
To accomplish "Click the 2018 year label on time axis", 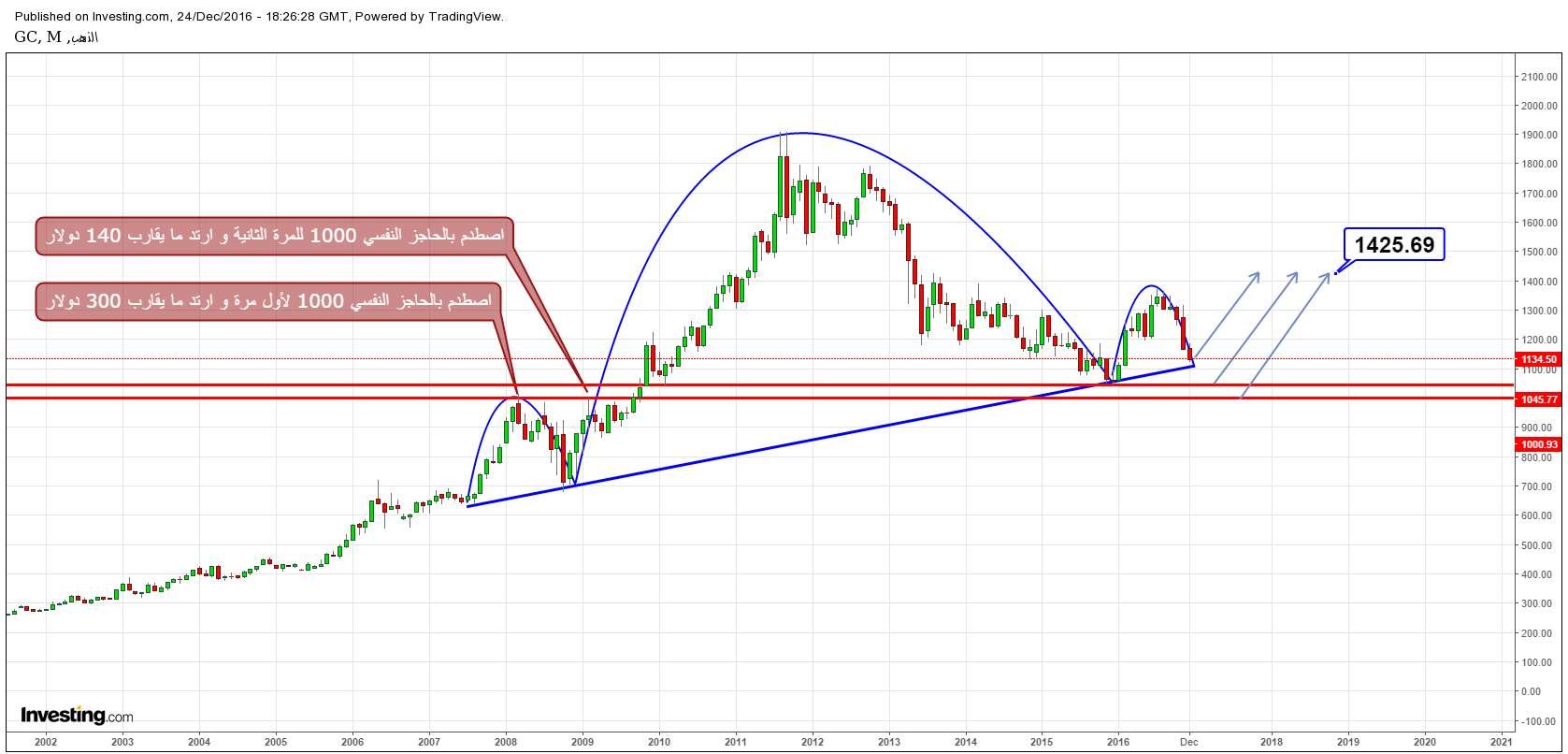I will [x=1272, y=741].
